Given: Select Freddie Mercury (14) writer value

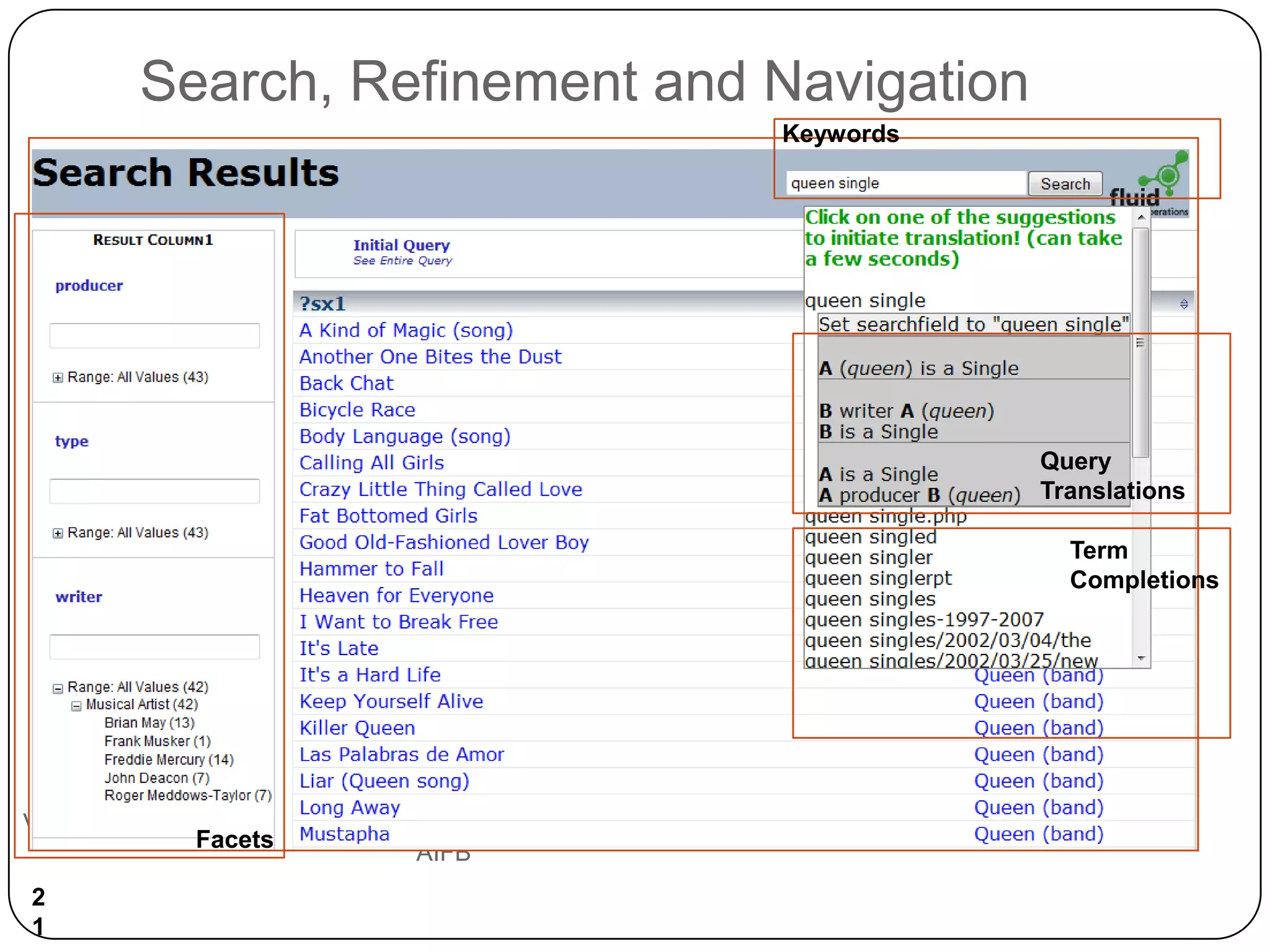Looking at the screenshot, I should 169,760.
